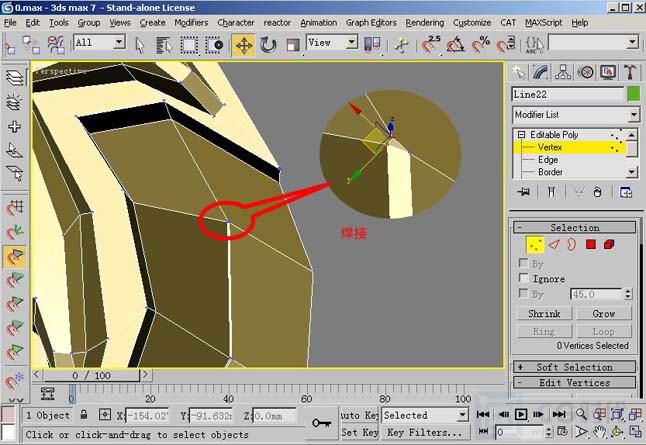Viewport: 646px width, 445px height.
Task: Expand the Soft Selection rollout
Action: (574, 367)
